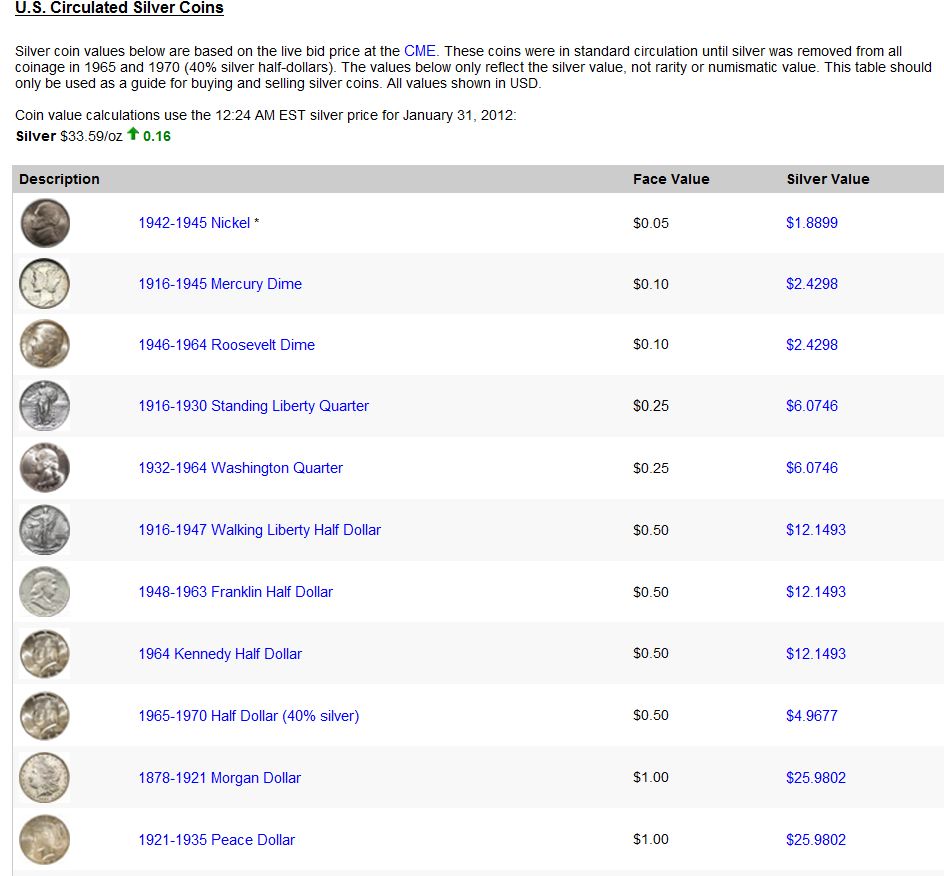The image size is (944, 876).
Task: Click the green silver price up arrow
Action: tap(132, 135)
